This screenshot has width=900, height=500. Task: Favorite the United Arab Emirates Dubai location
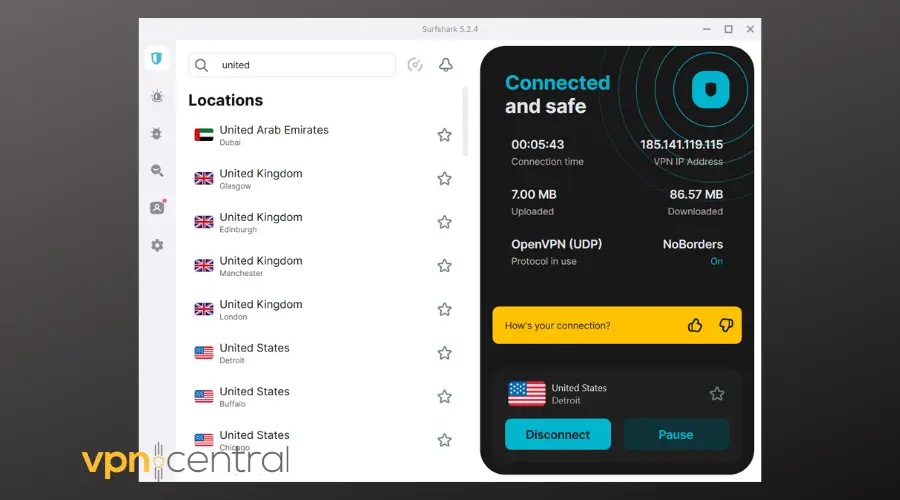(x=444, y=135)
